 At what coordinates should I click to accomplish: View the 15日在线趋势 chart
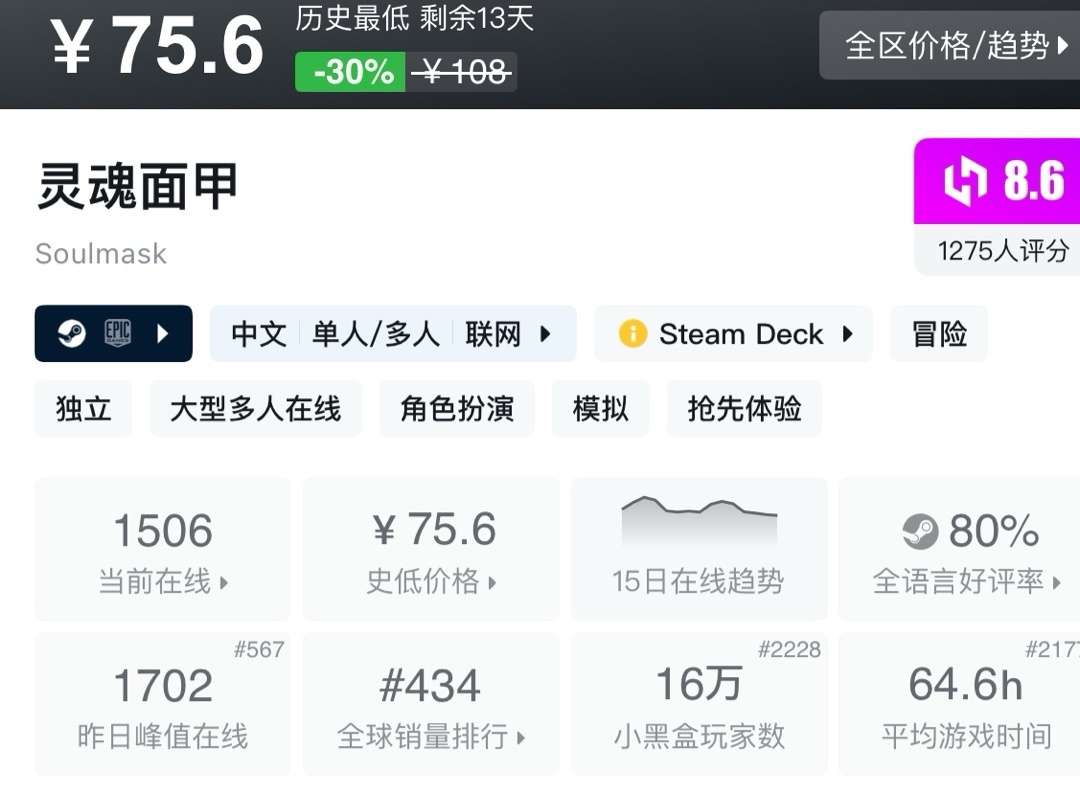pyautogui.click(x=698, y=548)
